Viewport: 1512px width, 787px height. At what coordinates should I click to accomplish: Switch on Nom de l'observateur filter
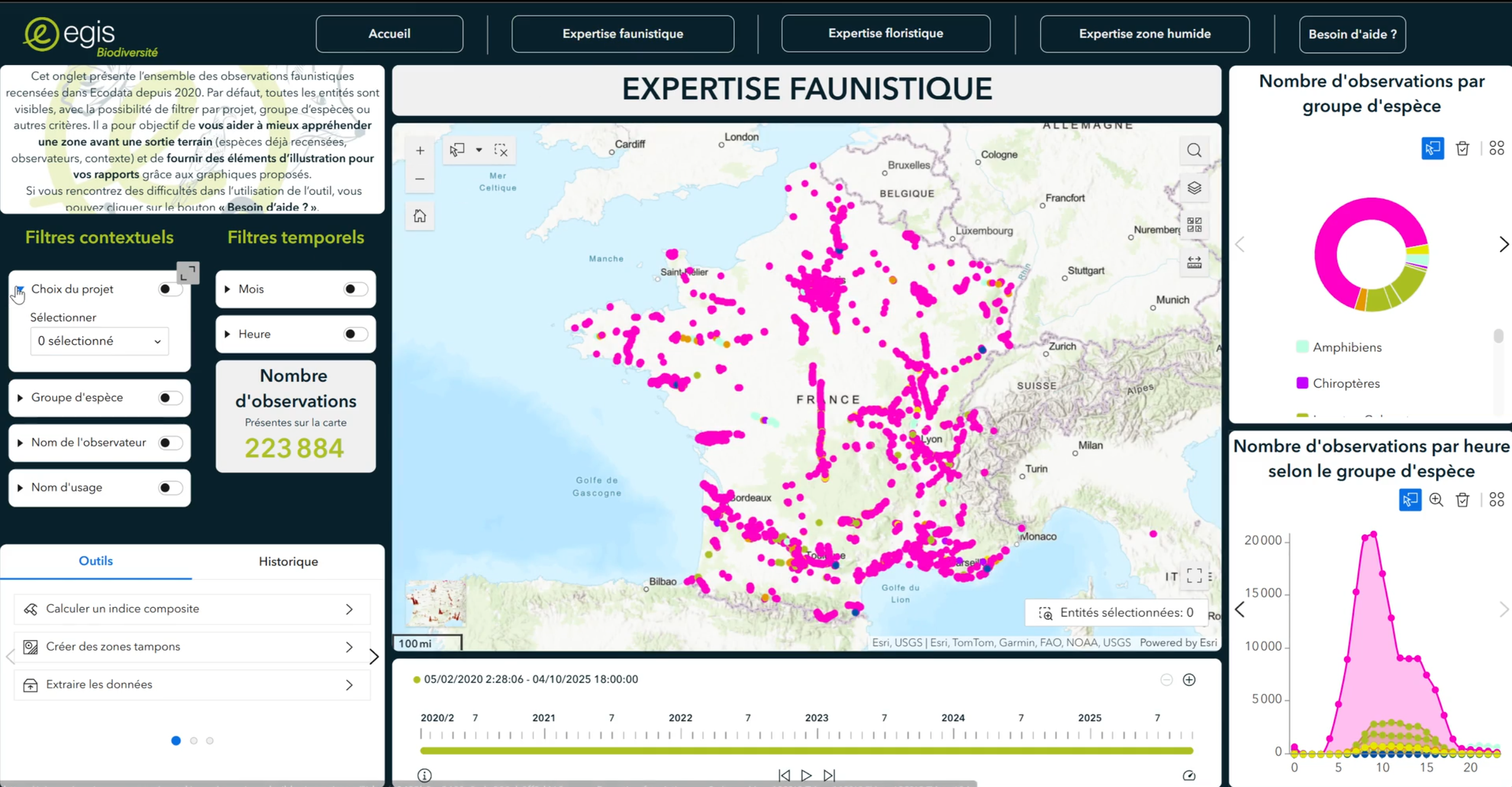tap(170, 443)
